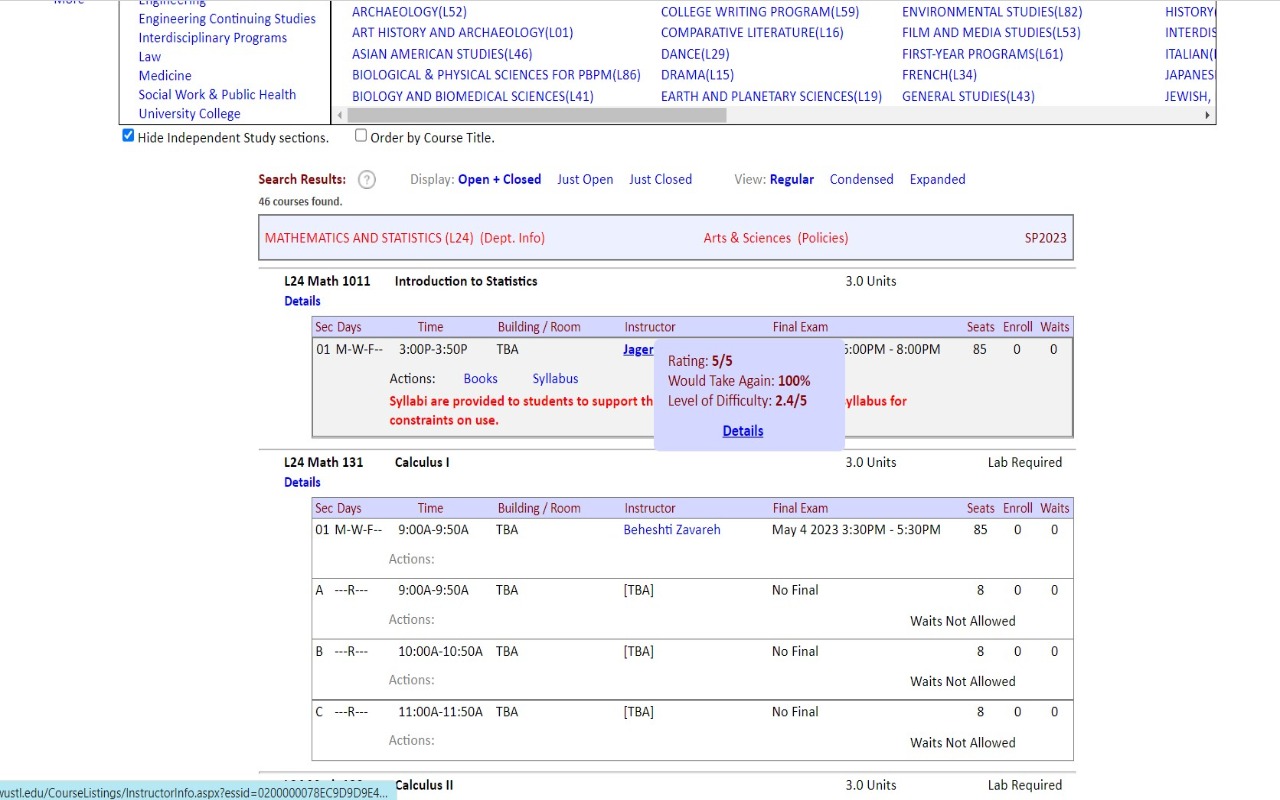Open Syllabus for Math 1011 section
This screenshot has width=1280, height=800.
coord(555,379)
